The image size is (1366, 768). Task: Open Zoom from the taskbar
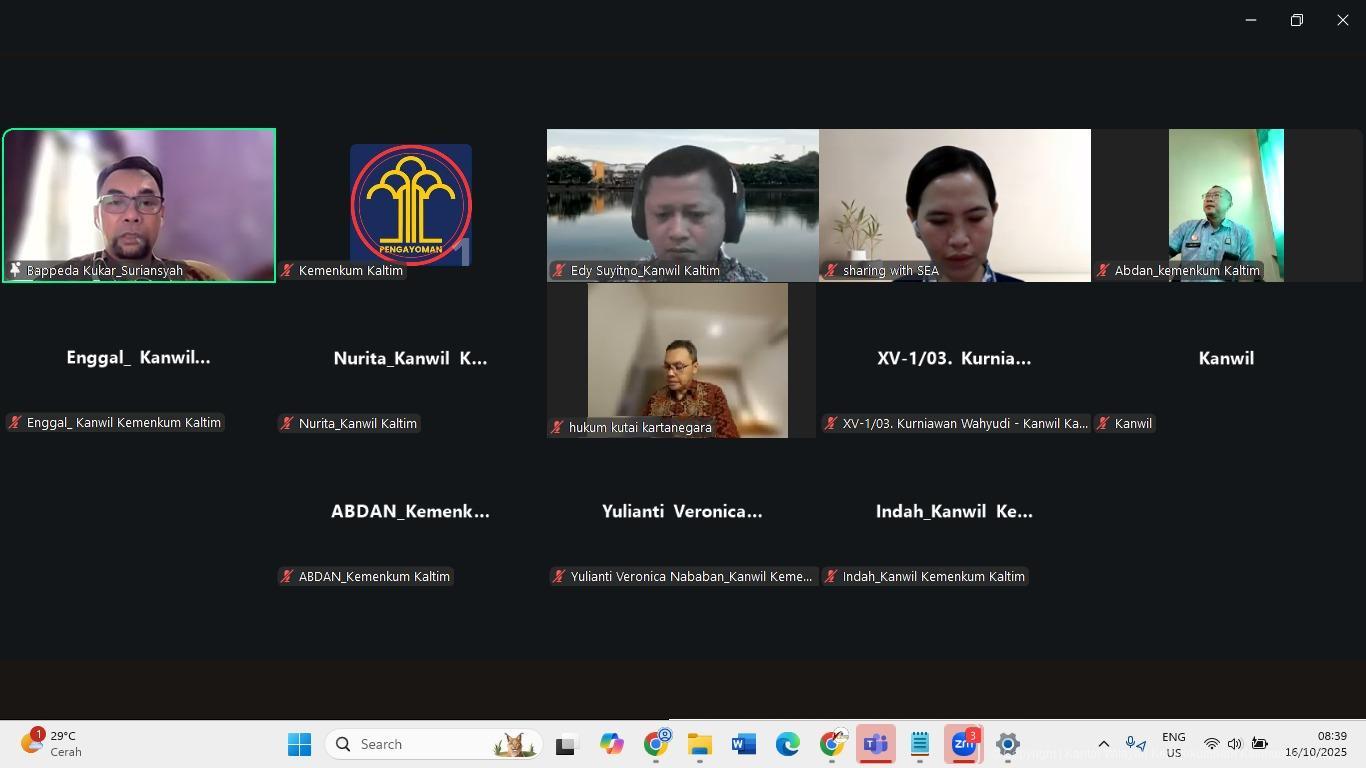pos(963,744)
